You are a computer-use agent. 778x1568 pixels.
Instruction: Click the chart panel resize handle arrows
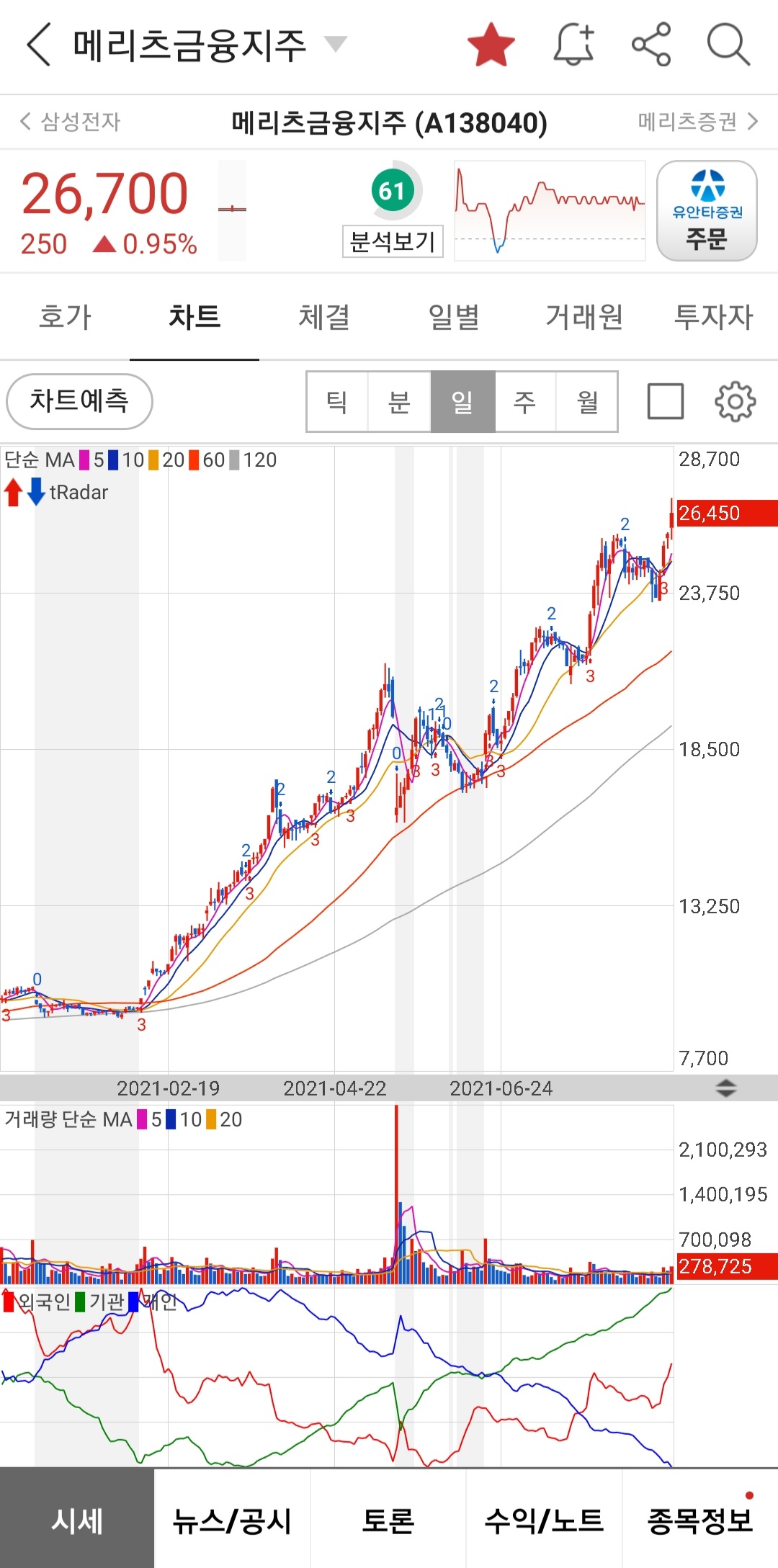point(726,1088)
